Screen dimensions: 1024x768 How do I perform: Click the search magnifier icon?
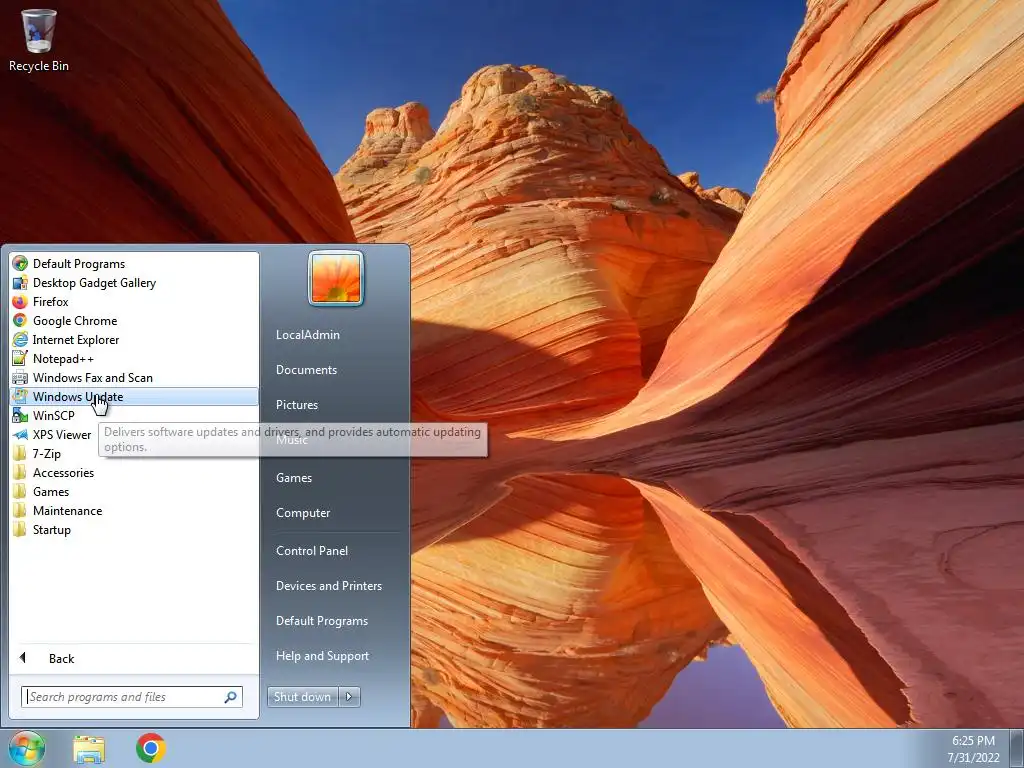point(231,697)
